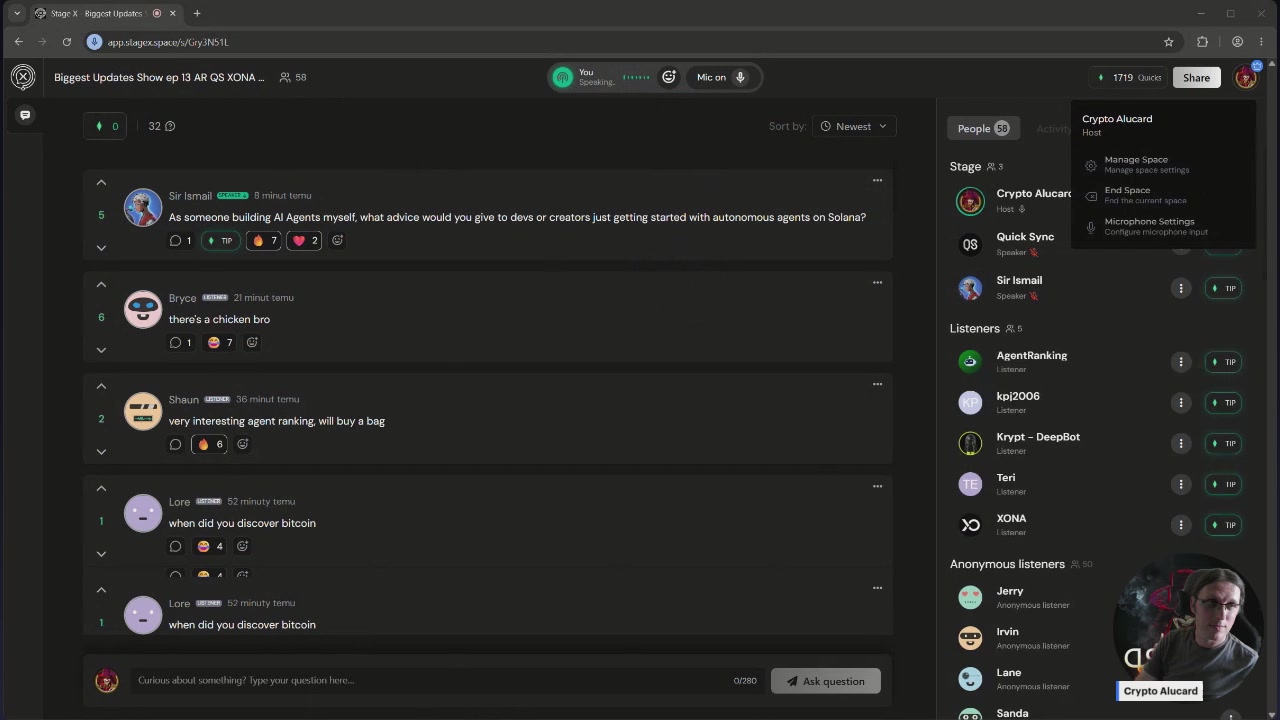Upvote Bryce's chicken comment
Image resolution: width=1280 pixels, height=720 pixels.
[101, 285]
